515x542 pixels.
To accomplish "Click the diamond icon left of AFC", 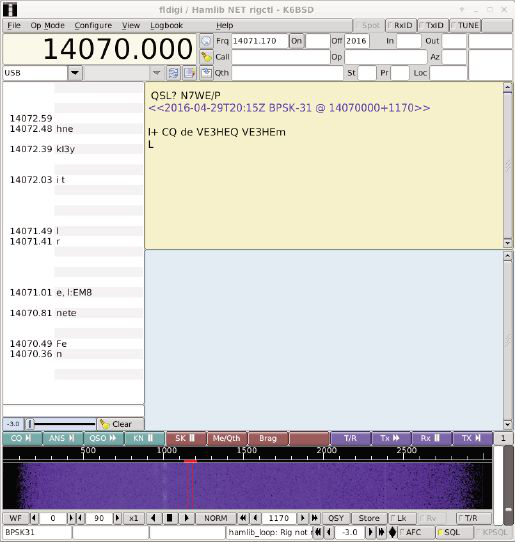I will click(x=392, y=532).
